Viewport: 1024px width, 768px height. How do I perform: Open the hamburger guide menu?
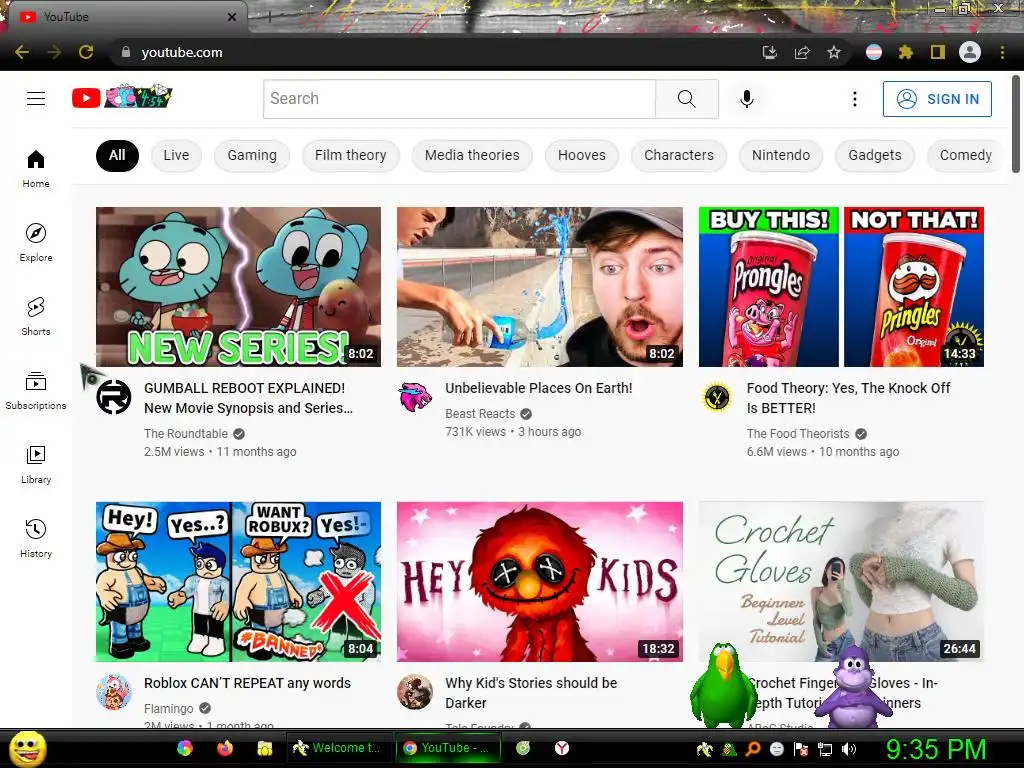click(36, 99)
